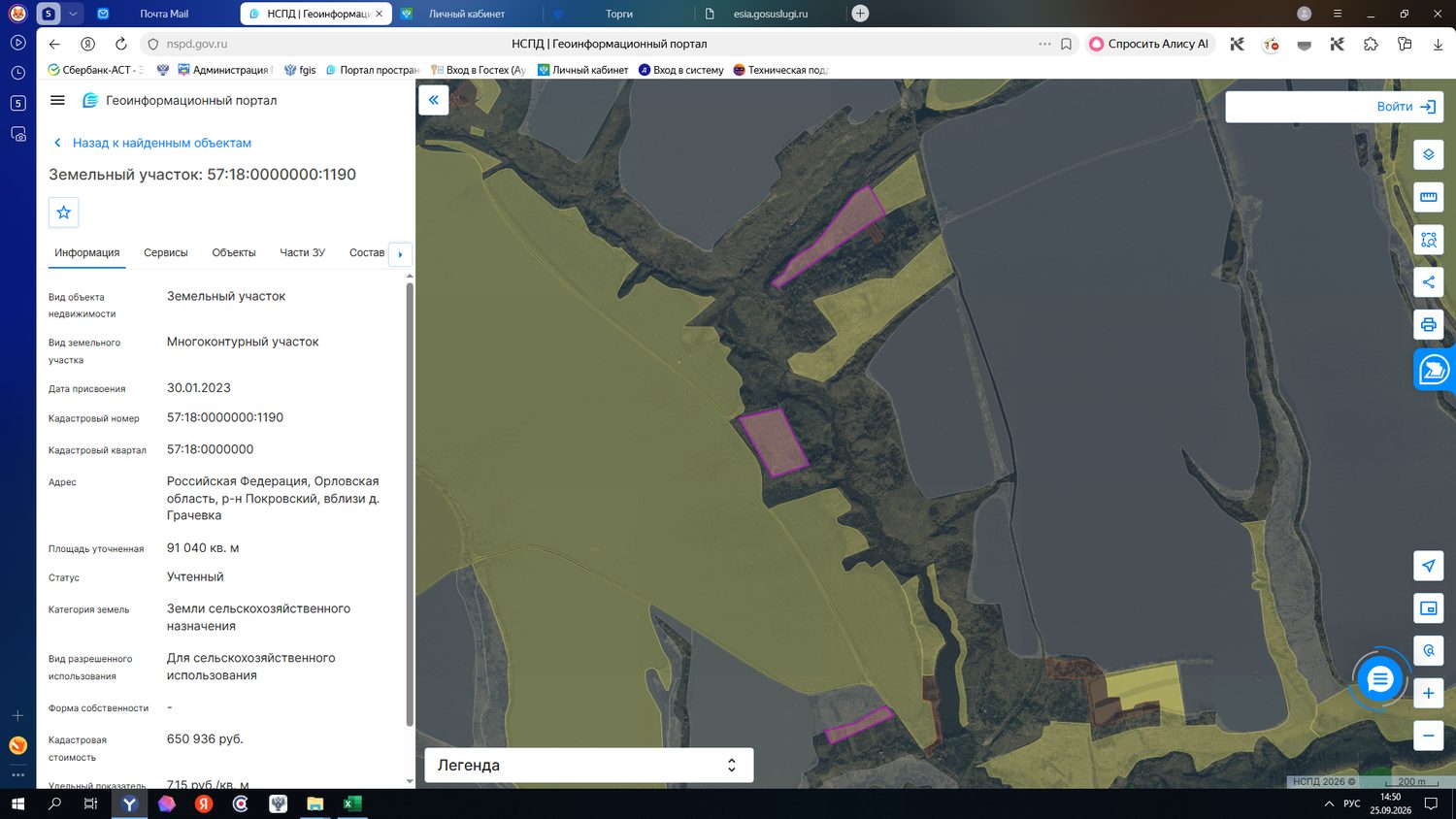1456x819 pixels.
Task: Zoom in on the map
Action: [1428, 693]
